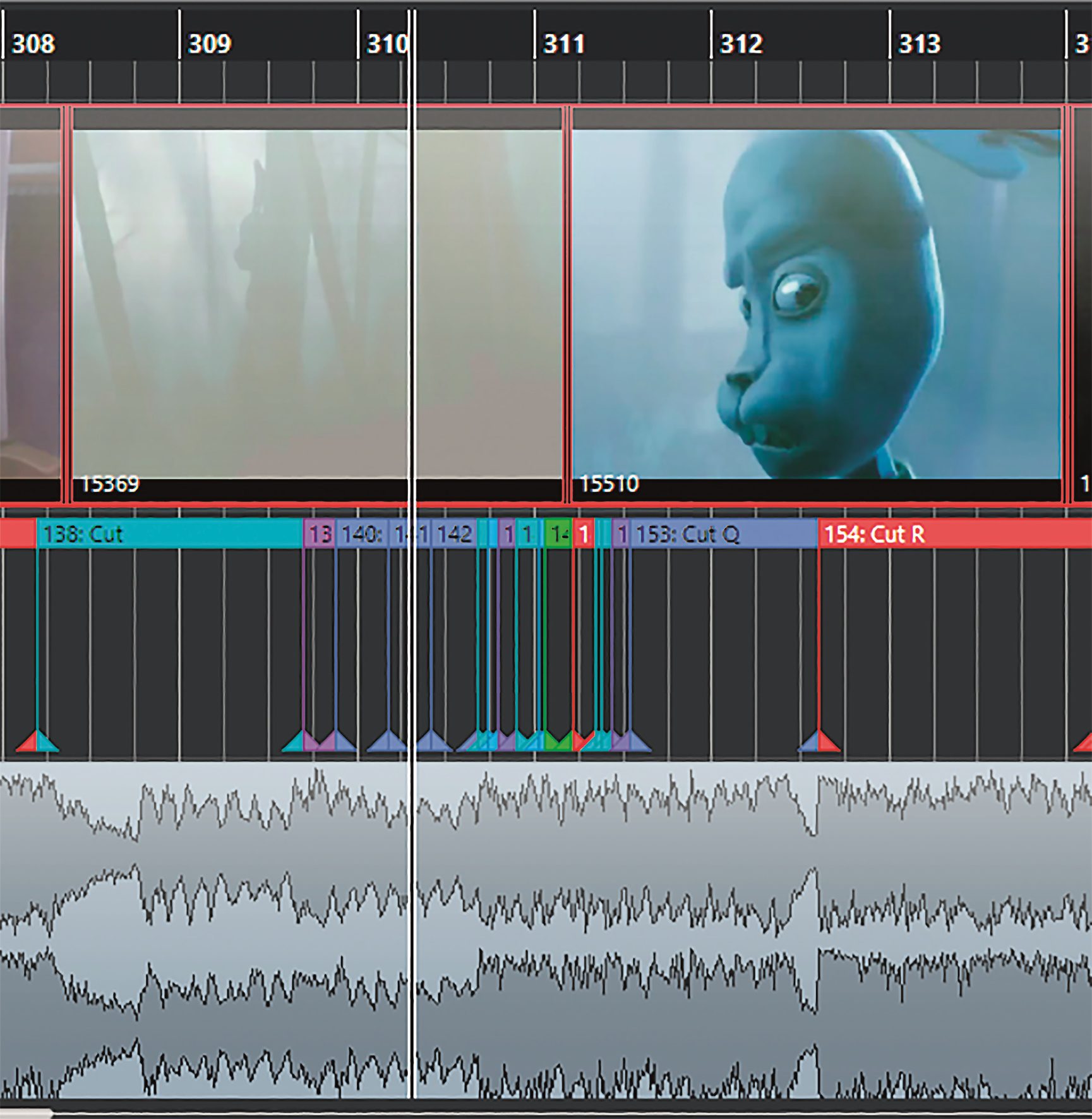Click bar 312 on the ruler
Viewport: 1092px width, 1119px height.
coord(741,44)
